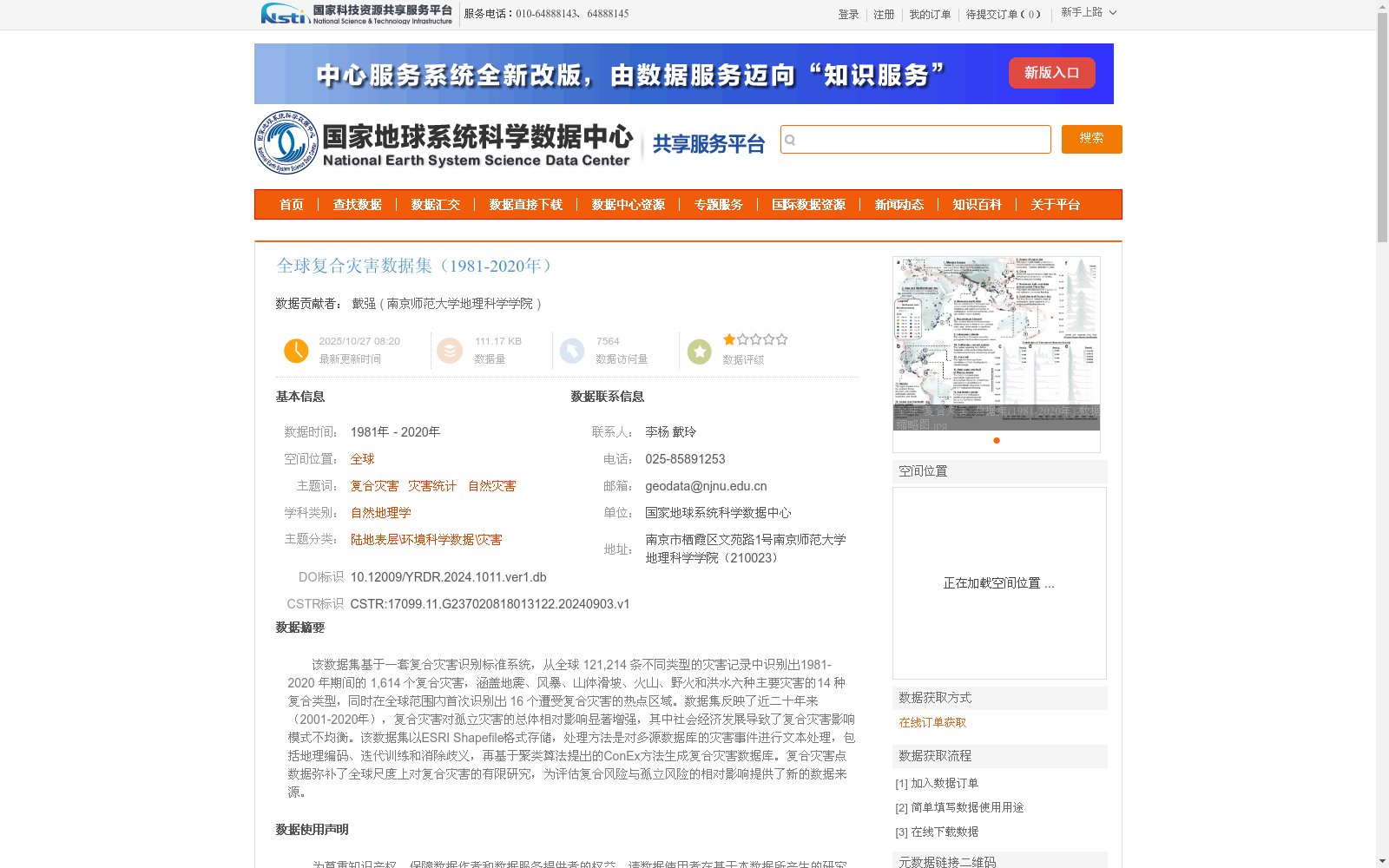Click the 在线下载数据 step text
The height and width of the screenshot is (868, 1389).
click(945, 832)
